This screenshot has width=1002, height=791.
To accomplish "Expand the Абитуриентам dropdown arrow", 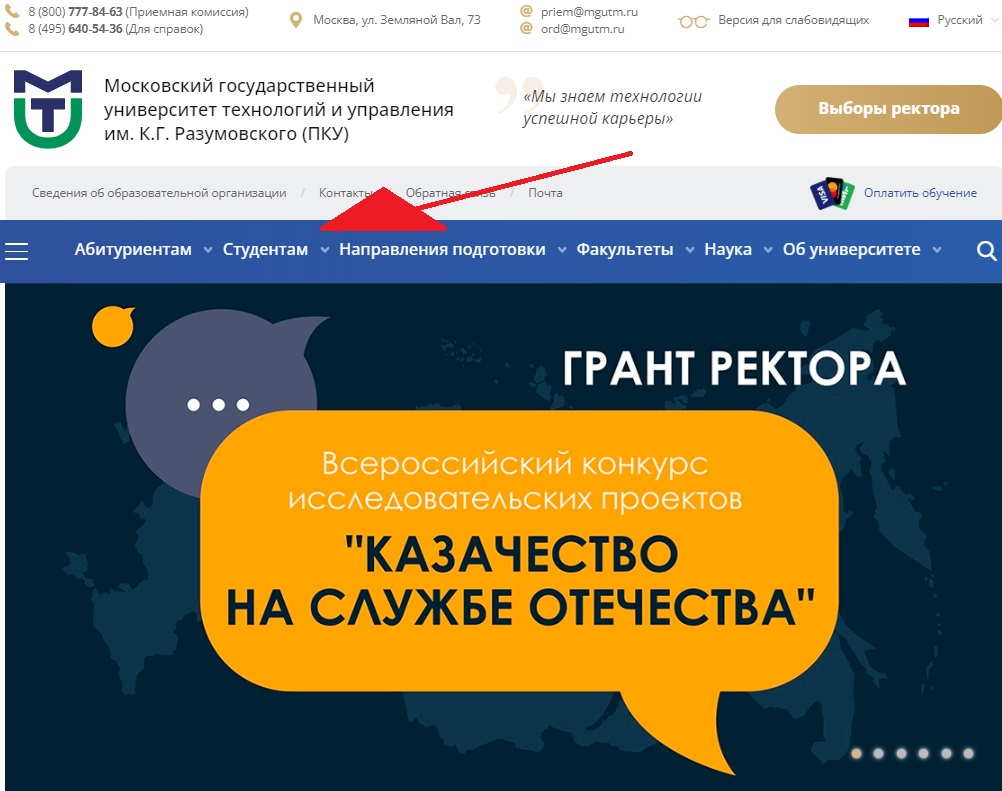I will pyautogui.click(x=207, y=250).
